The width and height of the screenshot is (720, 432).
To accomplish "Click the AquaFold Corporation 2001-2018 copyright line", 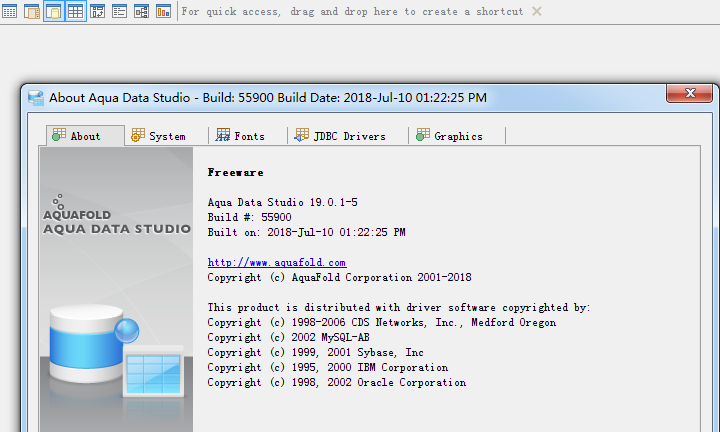I will [339, 277].
